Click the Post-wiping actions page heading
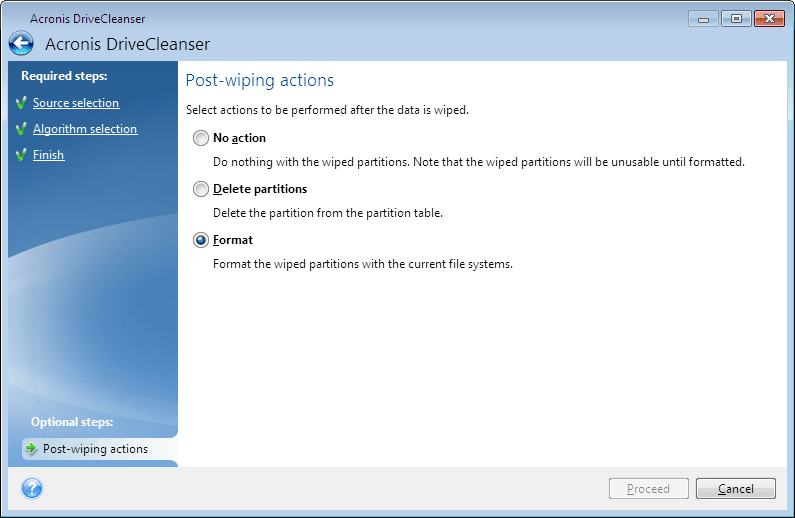This screenshot has height=518, width=795. coord(260,80)
